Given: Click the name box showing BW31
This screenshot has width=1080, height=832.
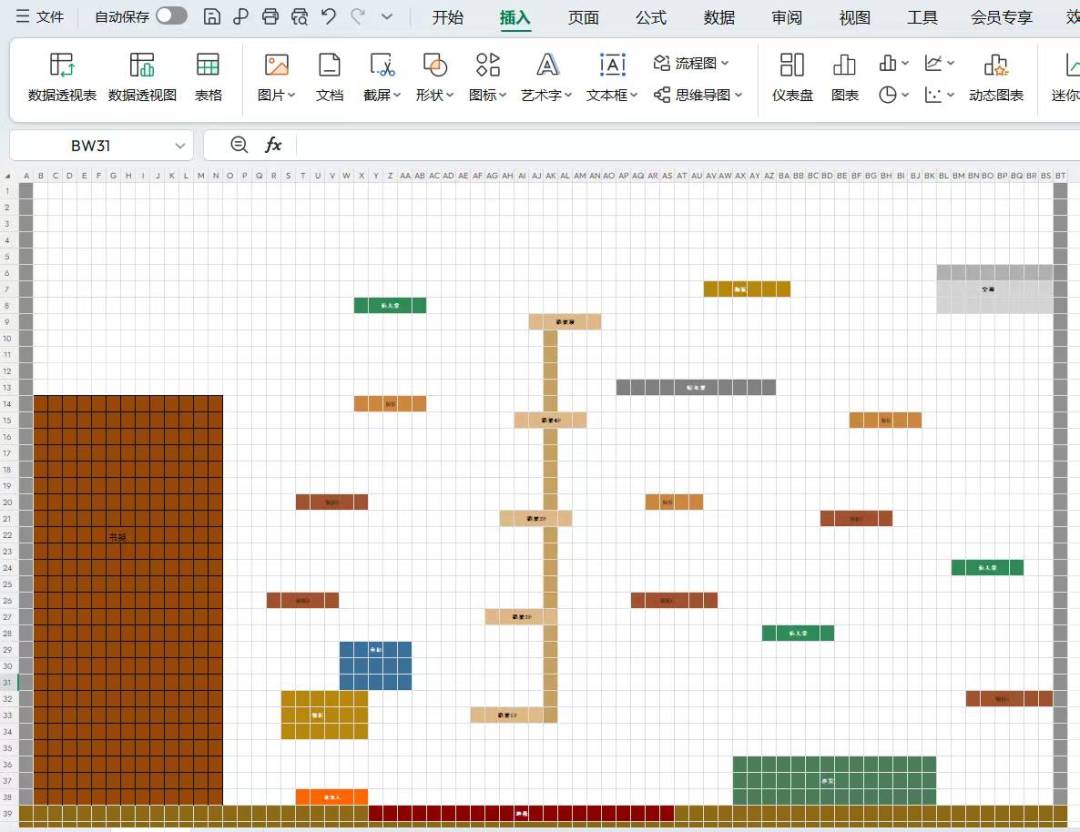Looking at the screenshot, I should [x=90, y=145].
